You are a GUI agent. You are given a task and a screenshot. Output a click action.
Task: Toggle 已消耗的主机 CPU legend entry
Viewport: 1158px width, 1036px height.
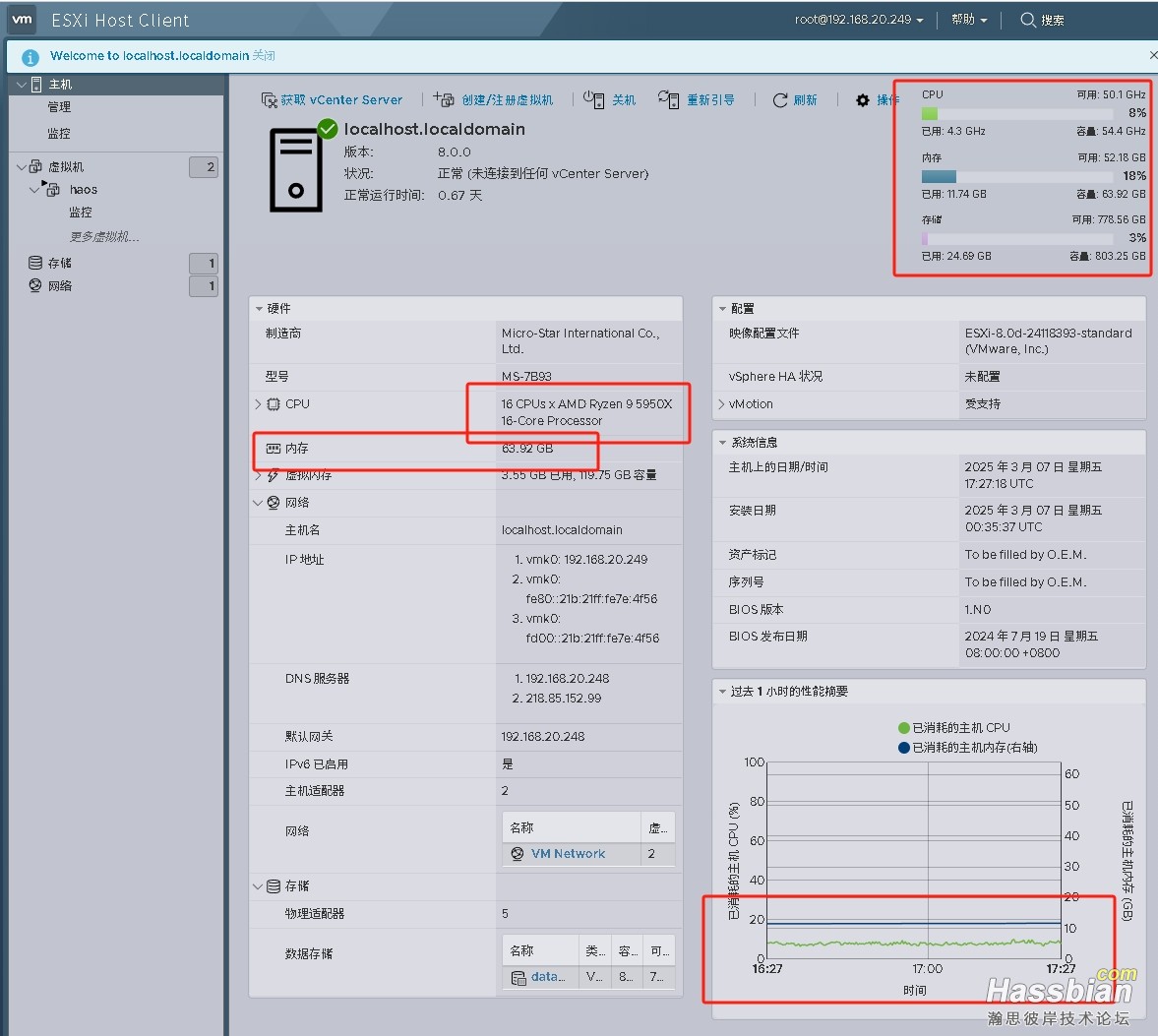pyautogui.click(x=954, y=728)
